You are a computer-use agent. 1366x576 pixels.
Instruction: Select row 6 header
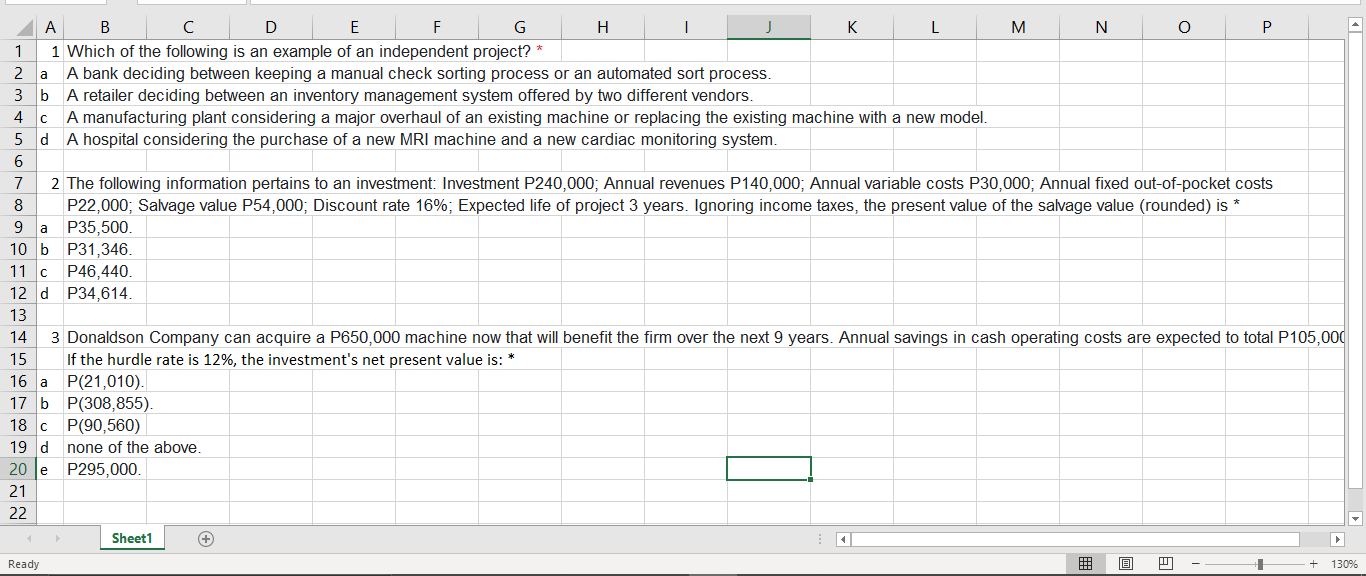pos(18,161)
